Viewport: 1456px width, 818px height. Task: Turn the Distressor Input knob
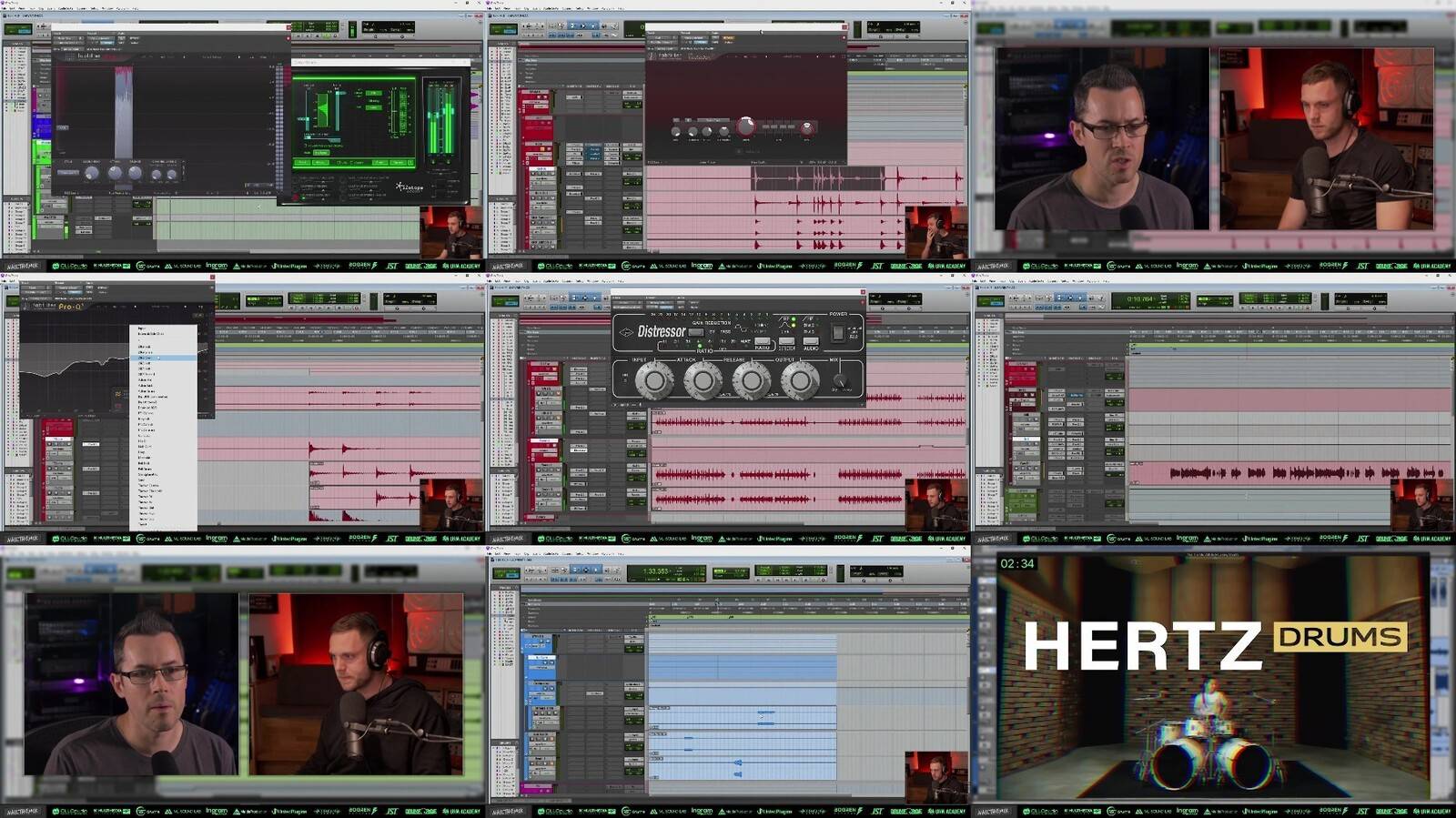click(x=654, y=380)
